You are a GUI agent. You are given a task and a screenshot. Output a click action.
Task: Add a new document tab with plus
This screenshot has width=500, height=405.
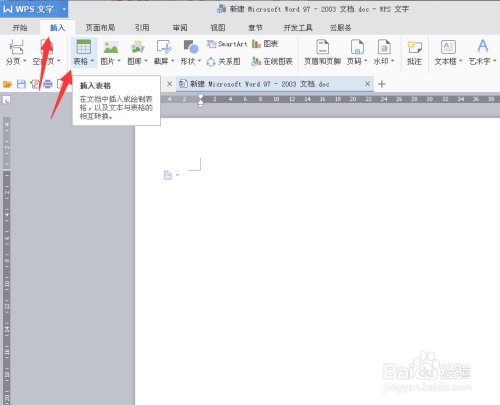pyautogui.click(x=382, y=84)
